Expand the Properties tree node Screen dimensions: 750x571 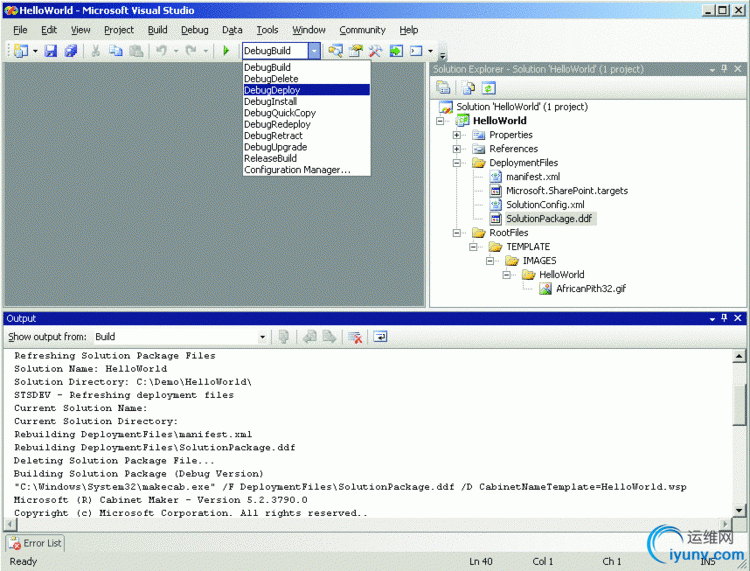pyautogui.click(x=457, y=135)
